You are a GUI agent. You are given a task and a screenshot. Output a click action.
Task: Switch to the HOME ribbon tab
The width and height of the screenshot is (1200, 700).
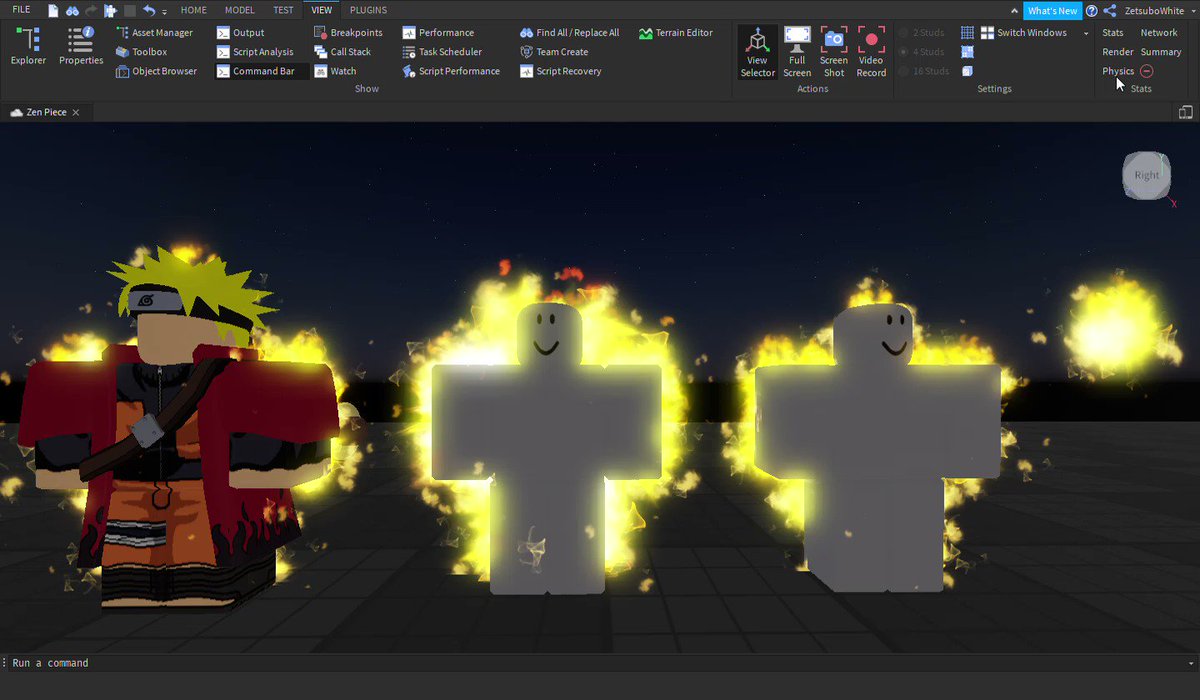coord(194,10)
